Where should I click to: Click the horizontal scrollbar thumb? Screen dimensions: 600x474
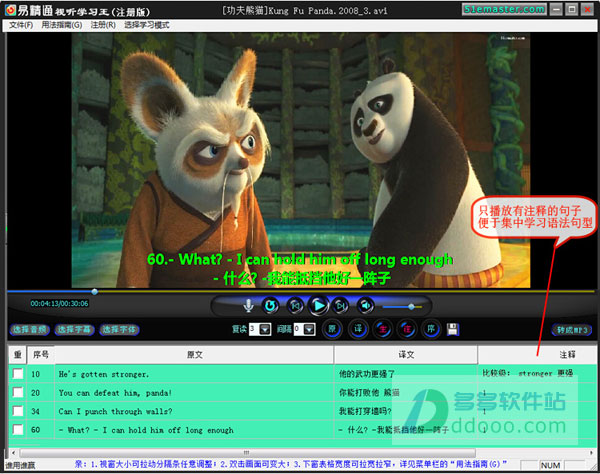click(x=248, y=453)
